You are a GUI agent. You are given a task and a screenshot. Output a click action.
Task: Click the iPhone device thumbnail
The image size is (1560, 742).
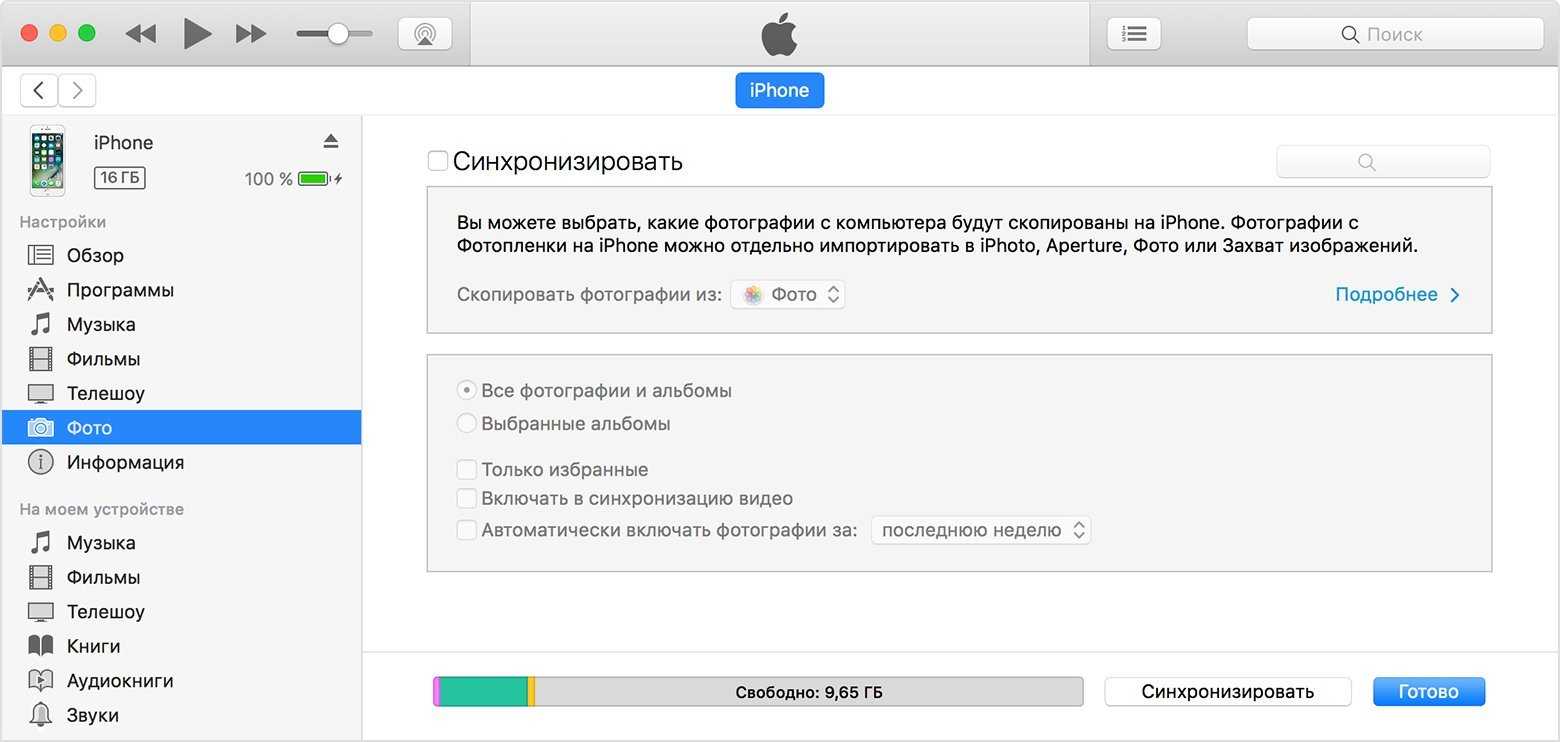click(47, 161)
